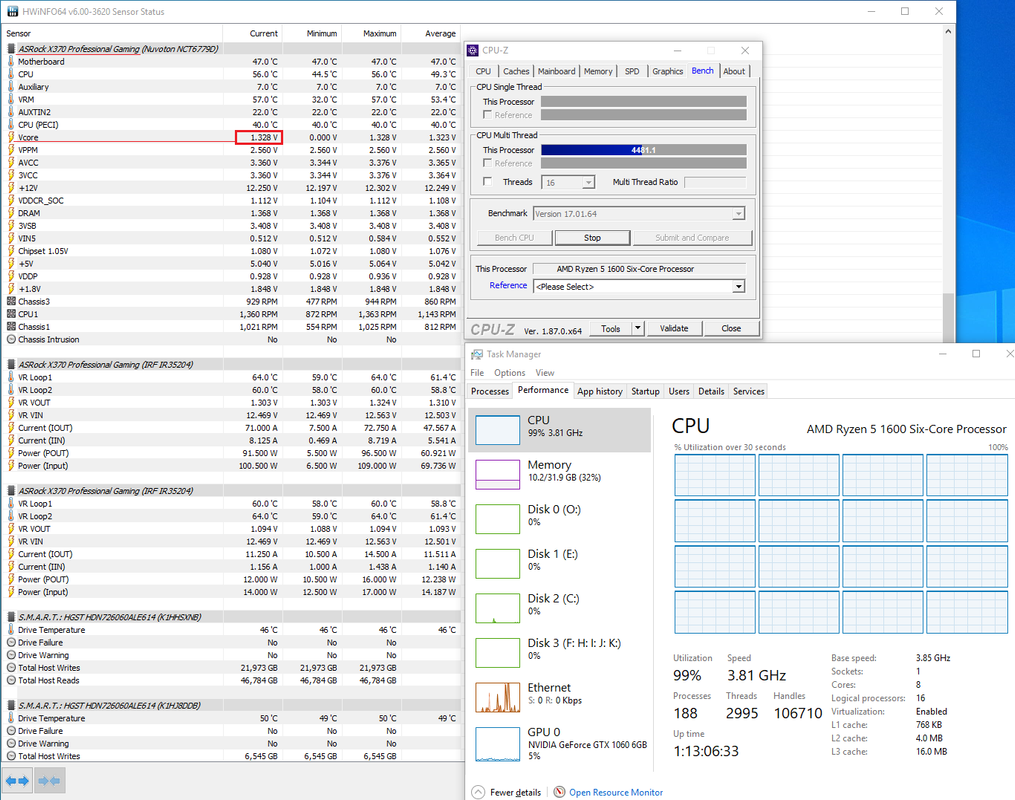Click Chassis Intrusion status icon
Viewport: 1015px width, 800px height.
[11, 339]
